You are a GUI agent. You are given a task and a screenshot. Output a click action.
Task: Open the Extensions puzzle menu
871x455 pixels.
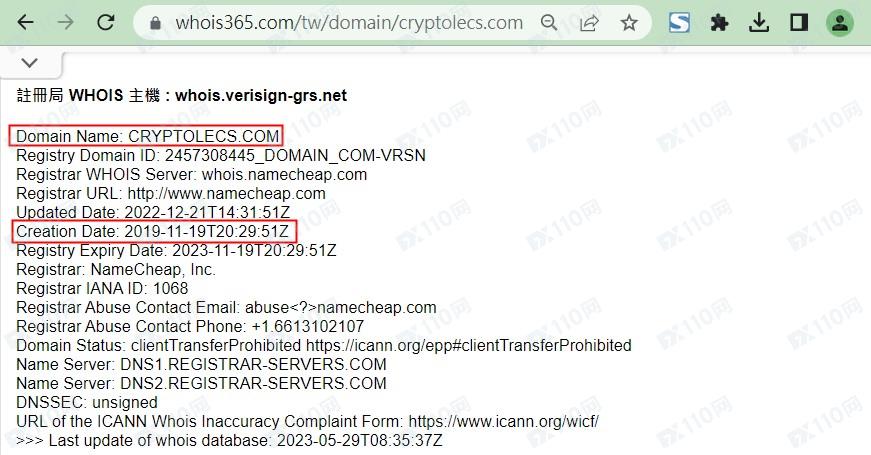[x=719, y=23]
